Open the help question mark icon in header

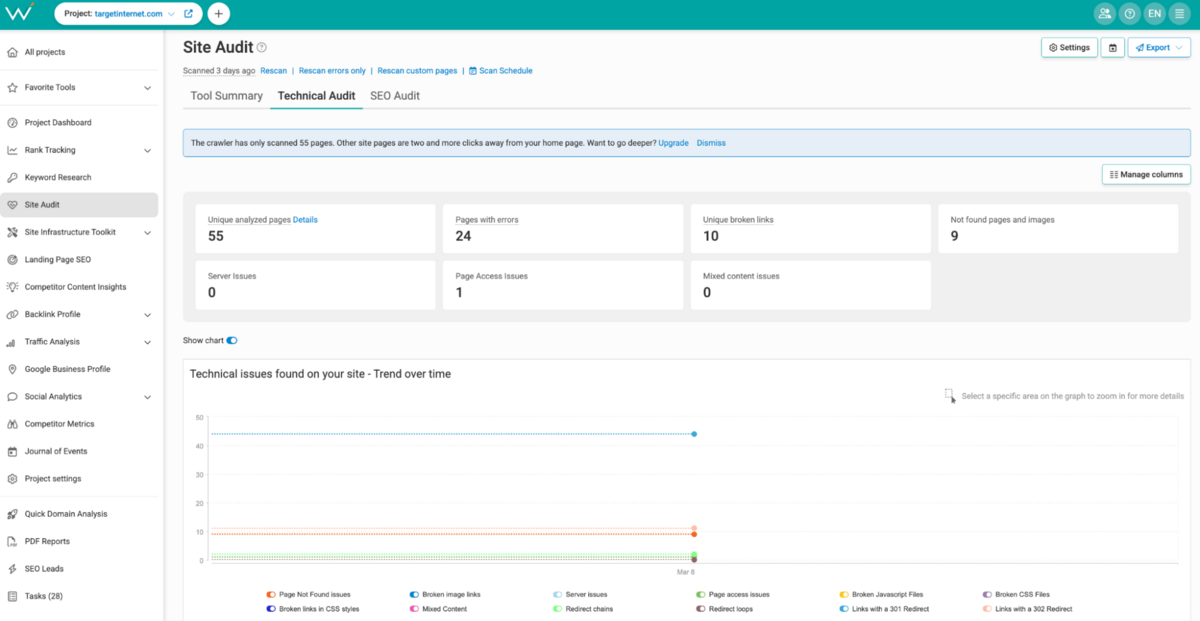pos(1129,14)
